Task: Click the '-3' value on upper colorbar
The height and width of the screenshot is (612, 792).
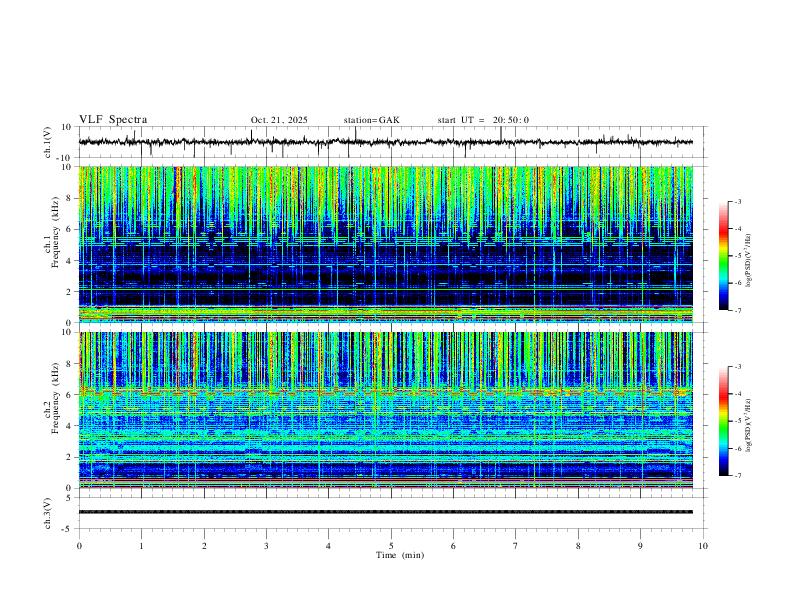Action: coord(737,202)
